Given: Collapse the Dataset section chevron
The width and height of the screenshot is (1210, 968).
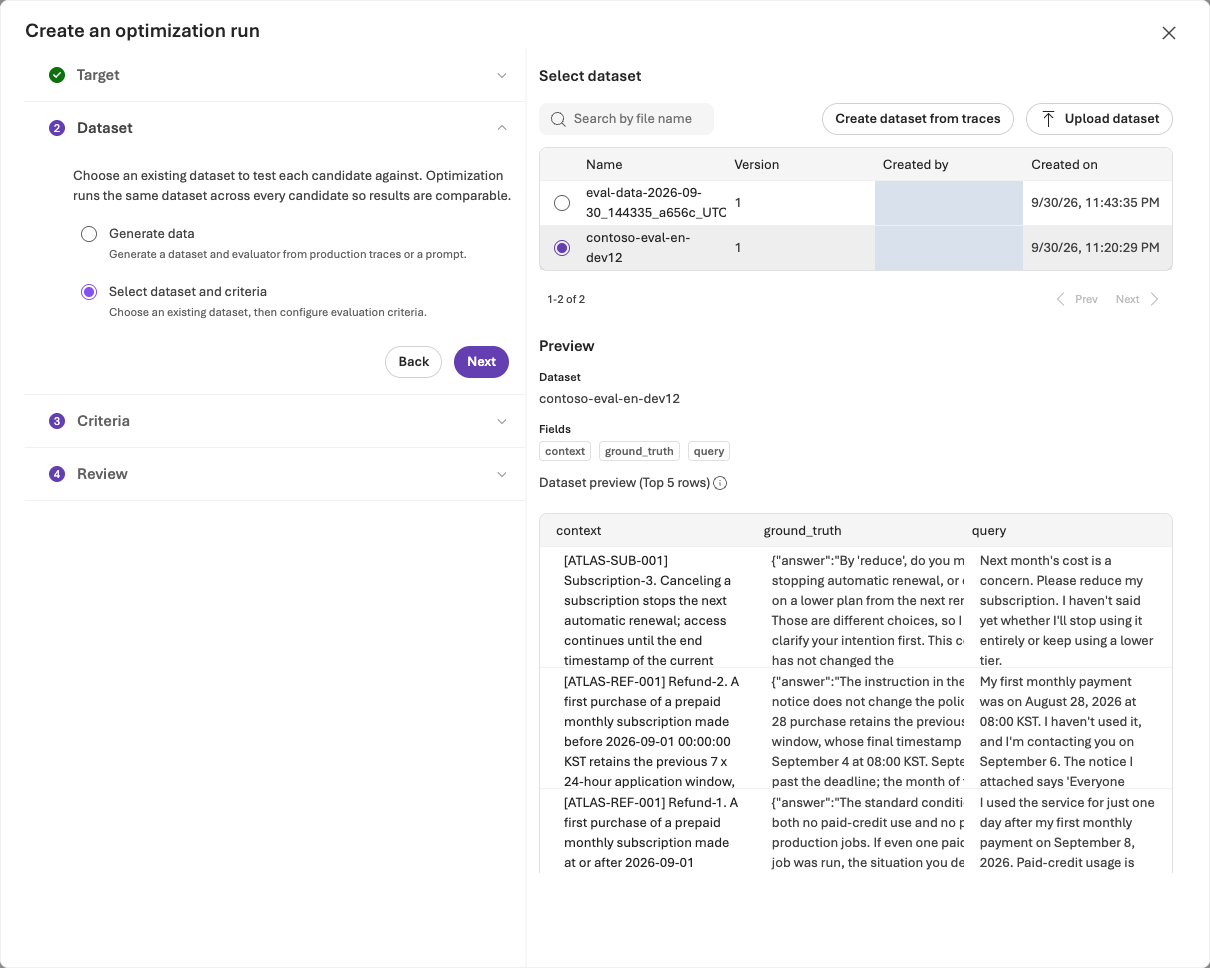Looking at the screenshot, I should coord(502,128).
